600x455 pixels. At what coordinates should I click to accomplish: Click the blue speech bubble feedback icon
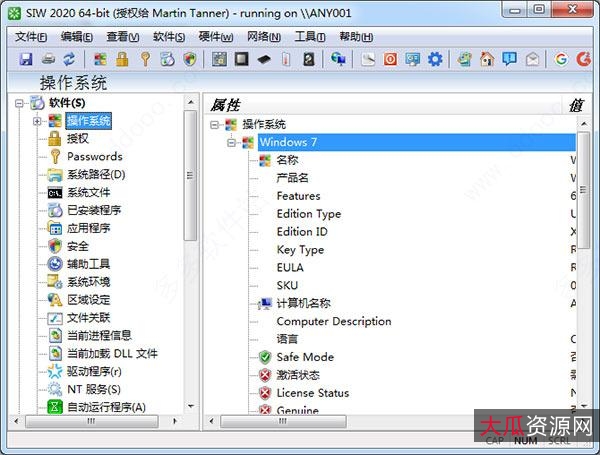click(509, 59)
